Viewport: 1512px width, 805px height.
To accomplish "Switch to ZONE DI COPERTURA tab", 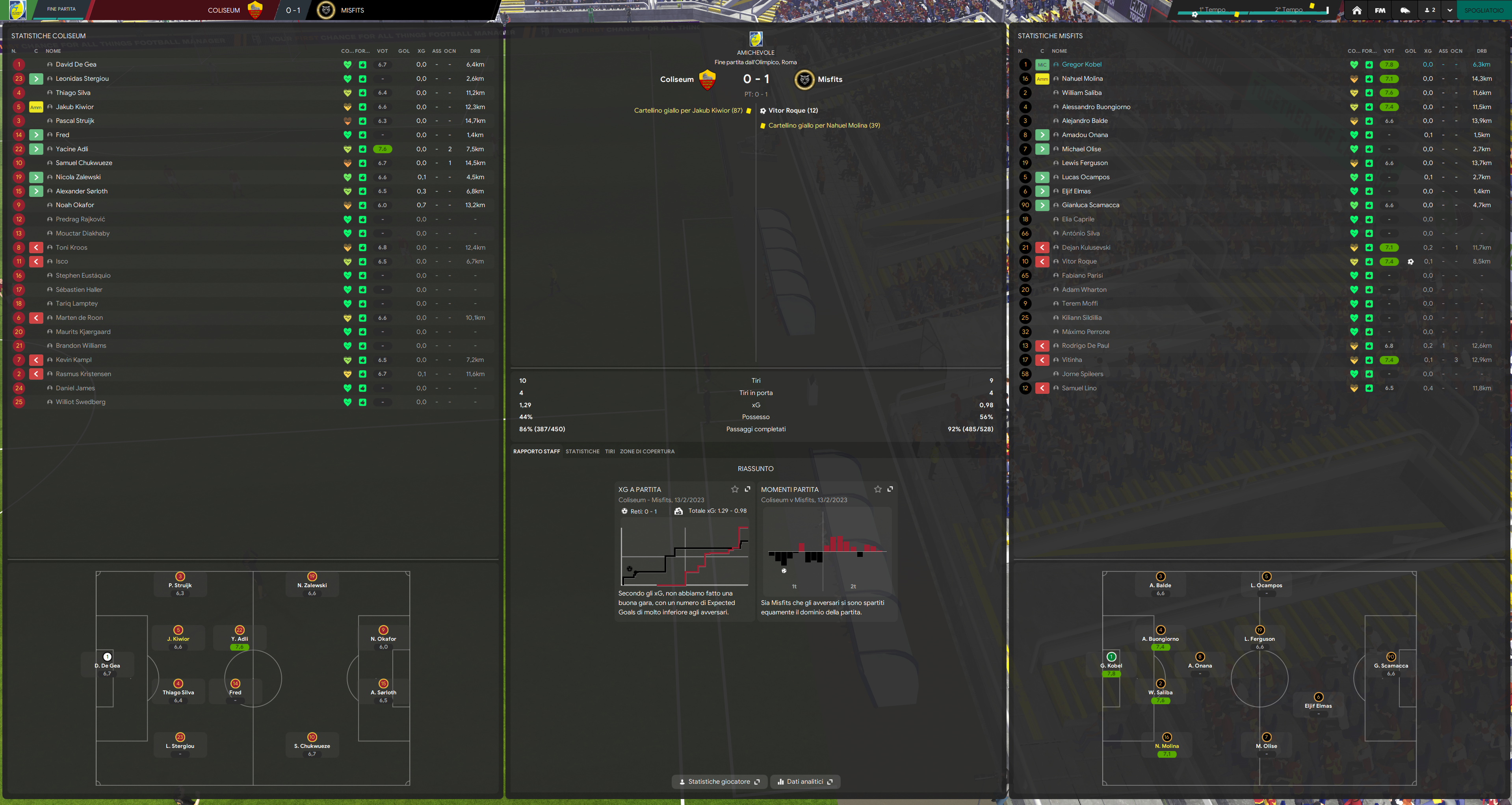I will coord(647,451).
